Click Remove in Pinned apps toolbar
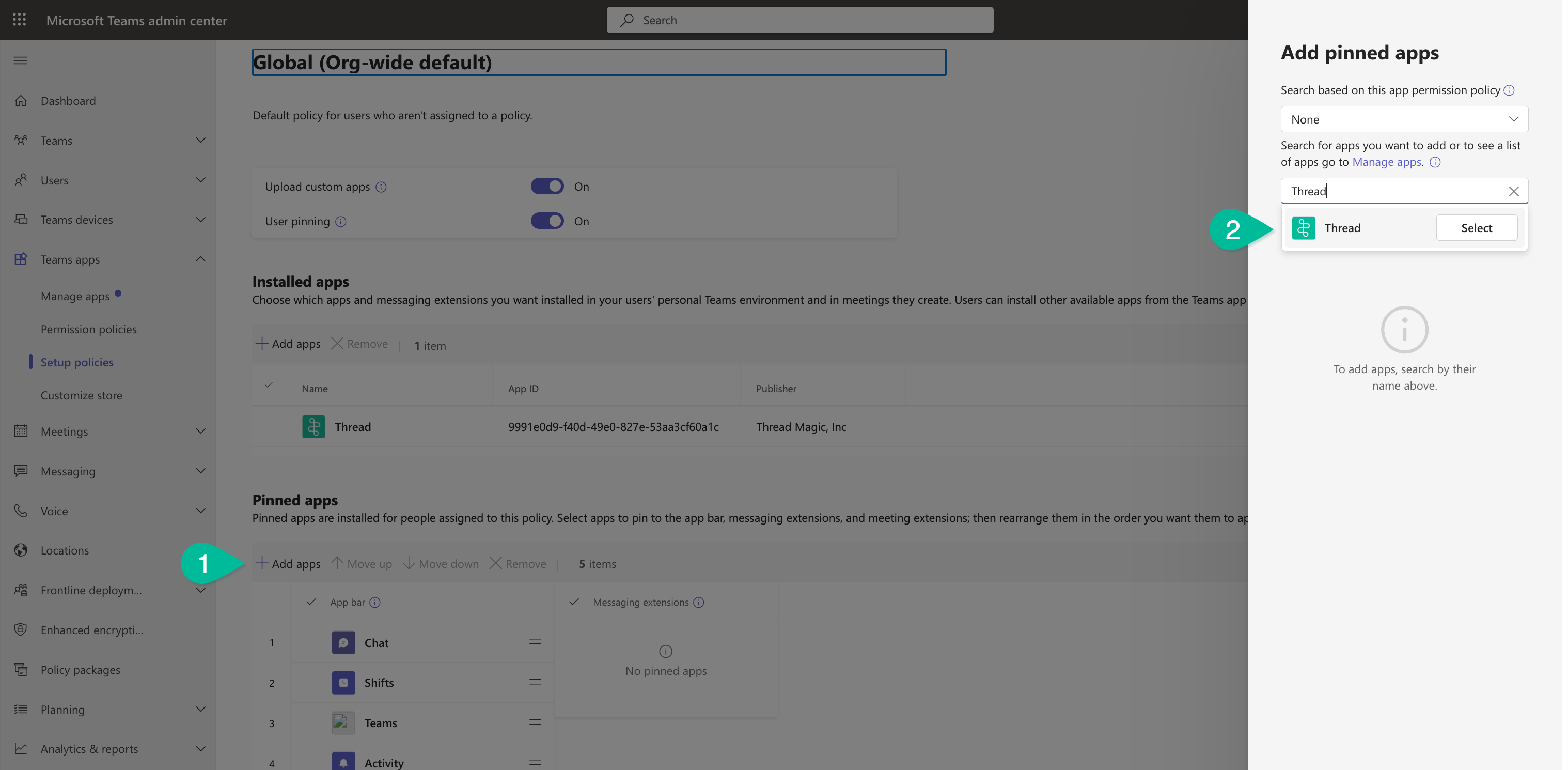This screenshot has height=770, width=1568. (x=518, y=563)
